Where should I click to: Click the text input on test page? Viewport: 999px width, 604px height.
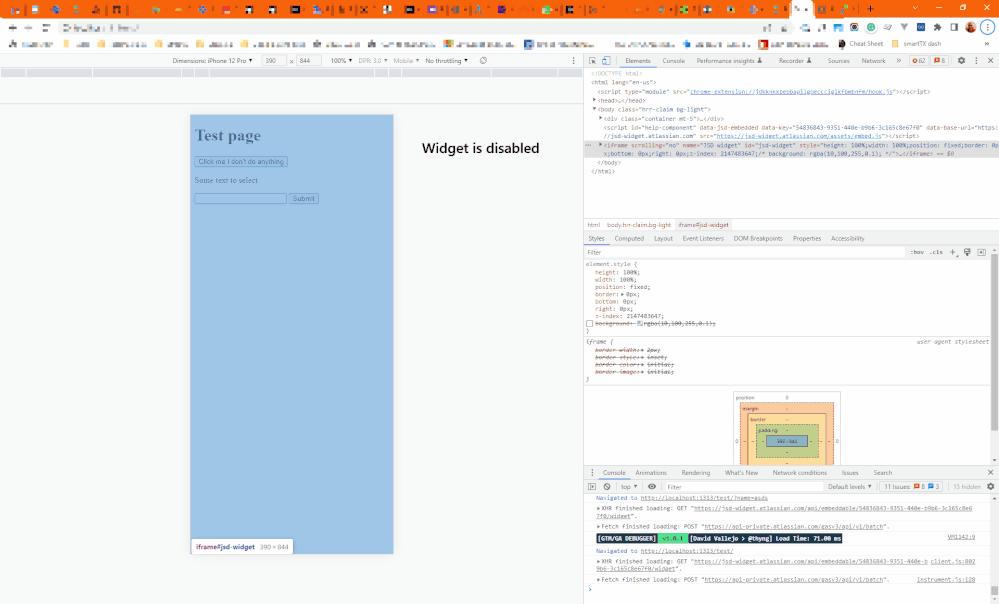click(x=240, y=199)
